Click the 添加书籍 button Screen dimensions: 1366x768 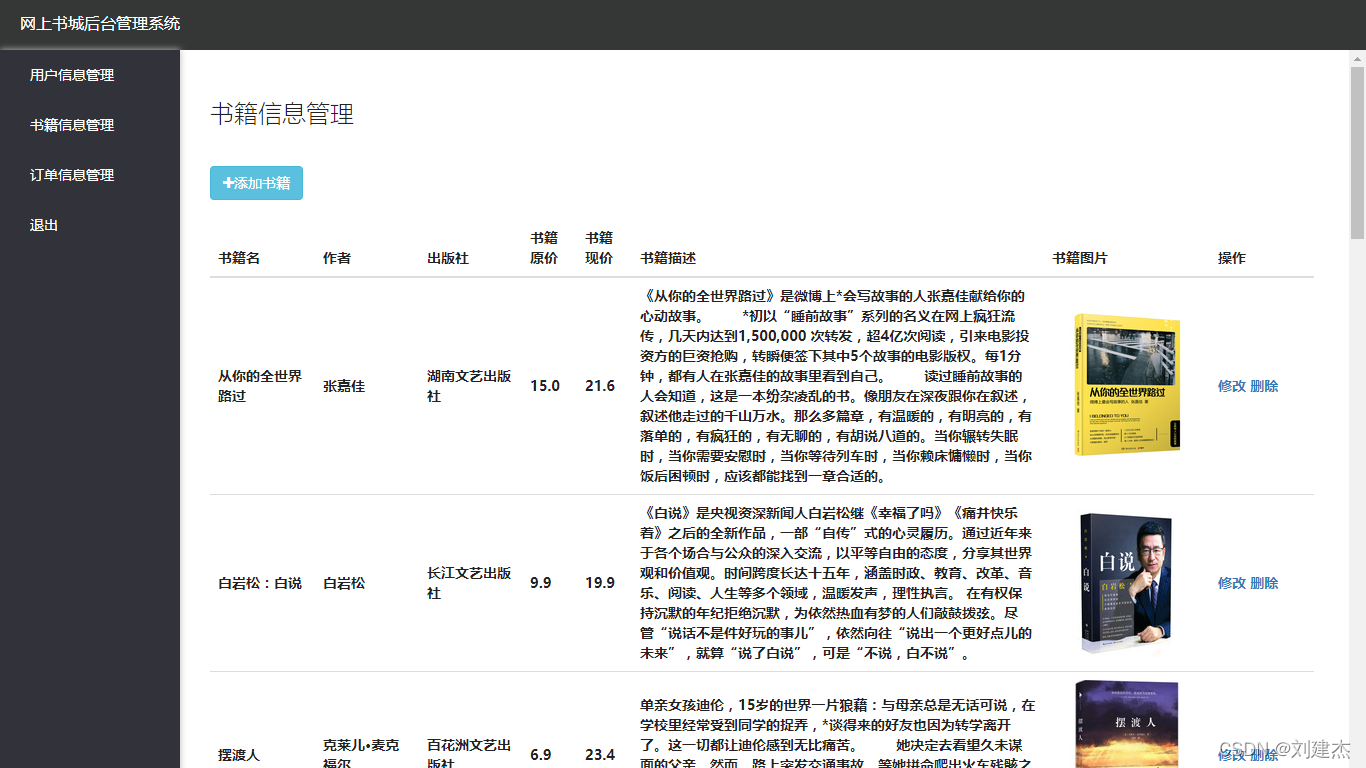pyautogui.click(x=256, y=183)
